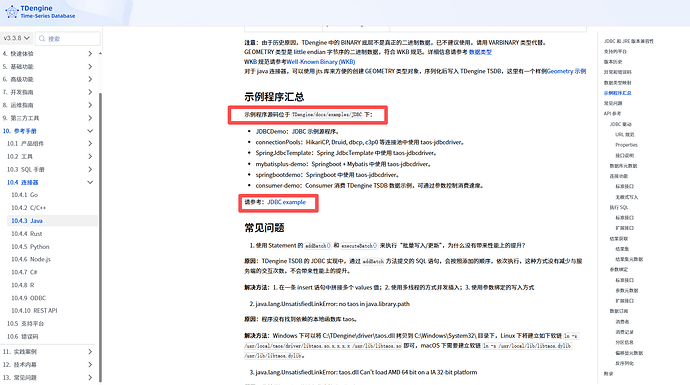Click the magnifier icon in search box
690x385 pixels.
click(x=42, y=39)
